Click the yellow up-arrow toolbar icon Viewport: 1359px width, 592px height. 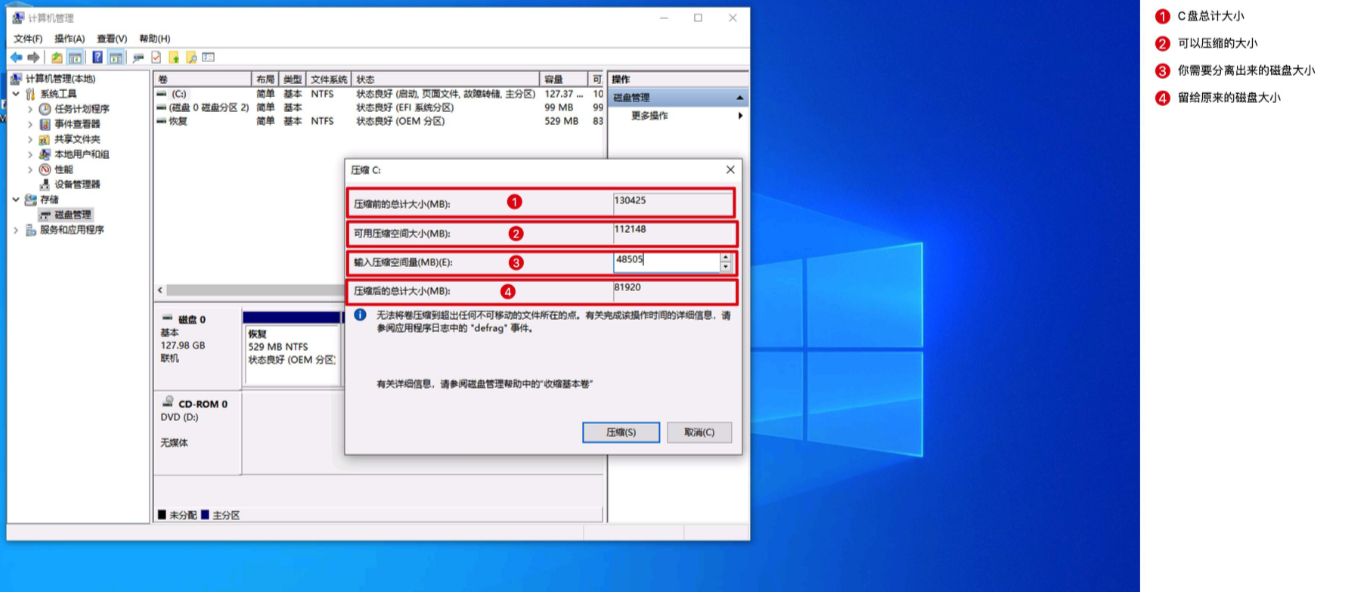pyautogui.click(x=175, y=57)
